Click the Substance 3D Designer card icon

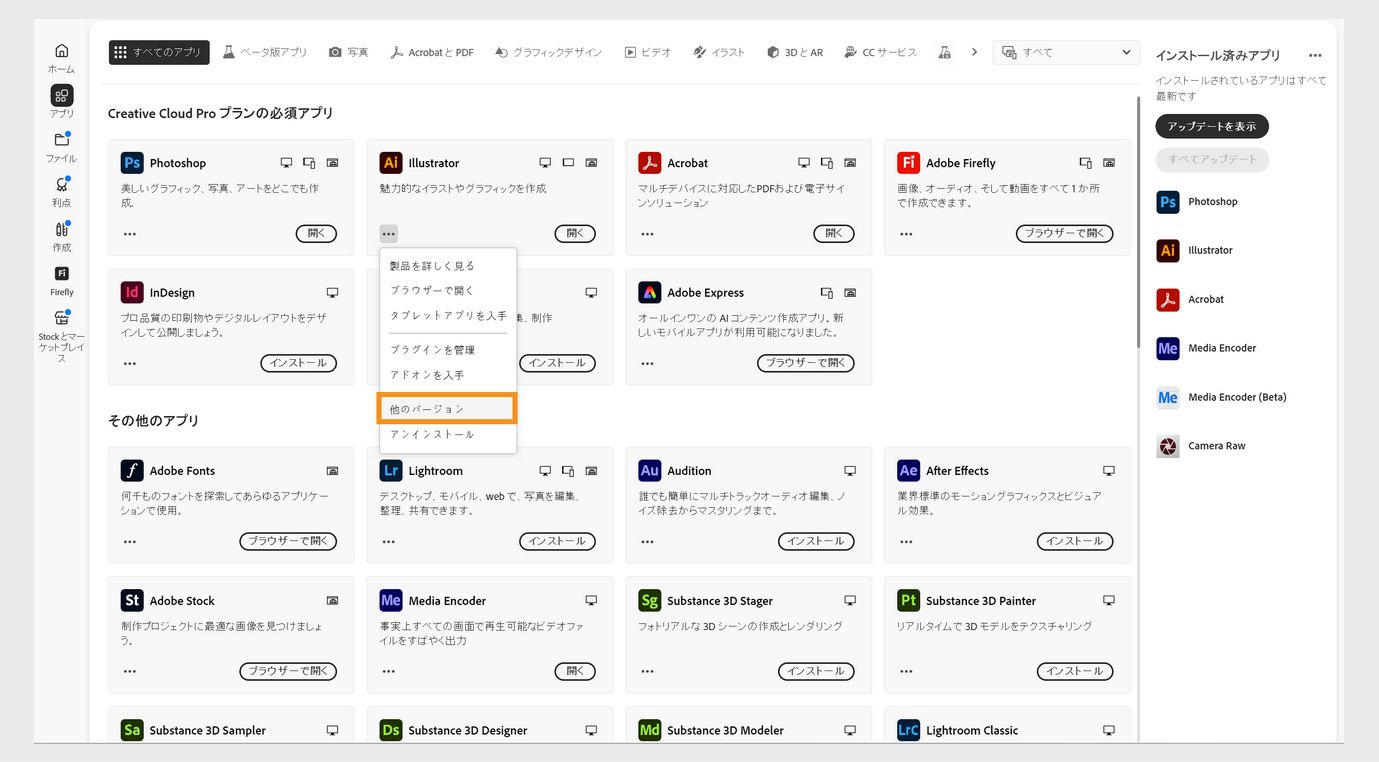[391, 731]
